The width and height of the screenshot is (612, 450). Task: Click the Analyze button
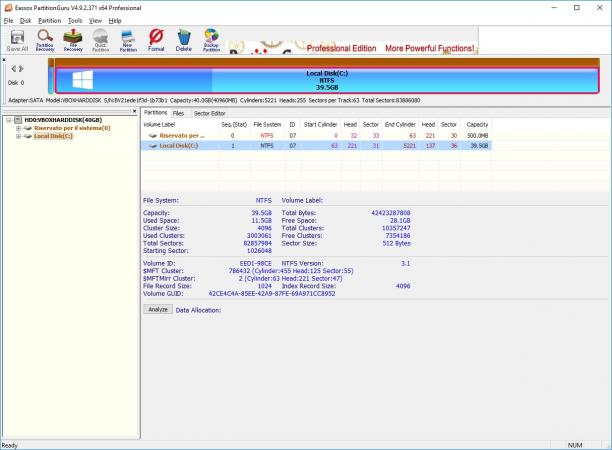click(158, 309)
